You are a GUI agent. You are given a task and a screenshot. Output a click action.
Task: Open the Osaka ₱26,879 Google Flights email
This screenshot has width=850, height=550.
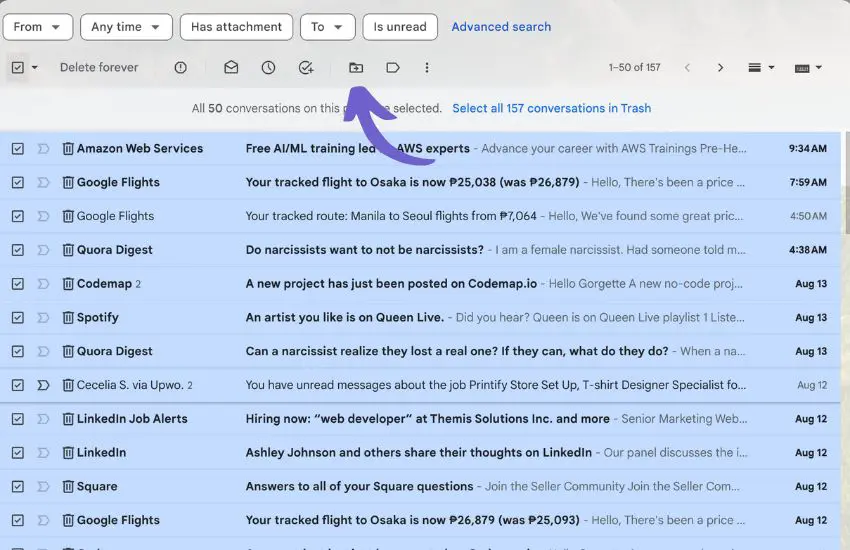420,520
